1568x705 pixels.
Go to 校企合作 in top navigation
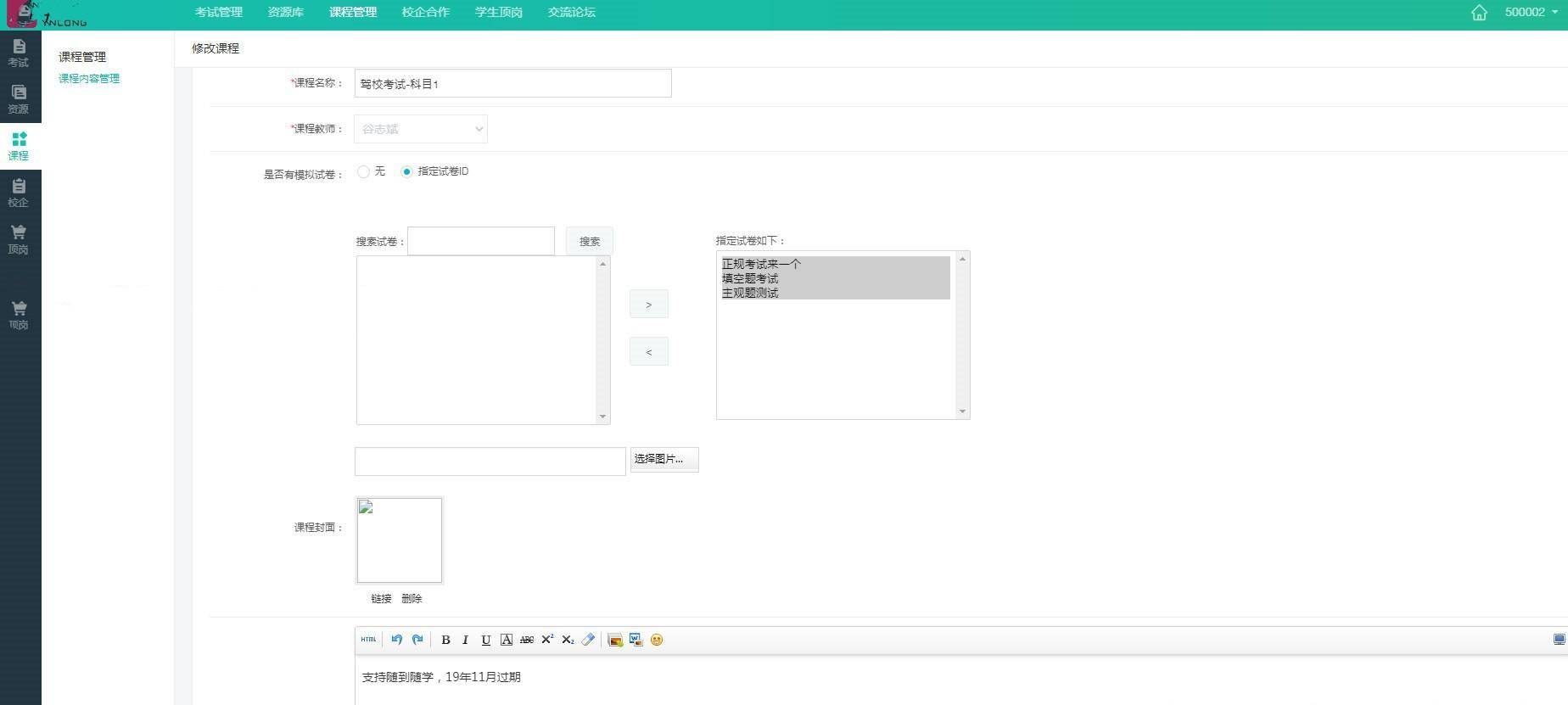tap(426, 12)
